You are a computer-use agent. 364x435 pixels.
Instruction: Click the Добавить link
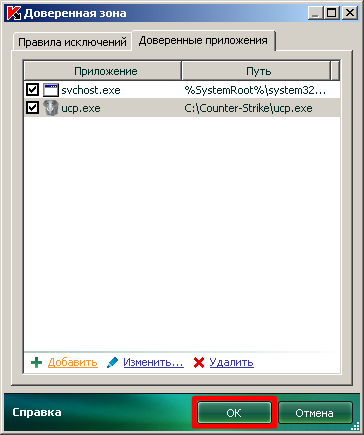[x=73, y=362]
